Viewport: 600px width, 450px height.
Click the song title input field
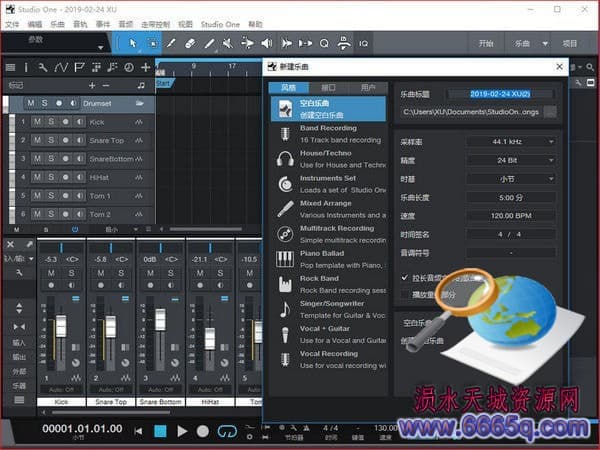coord(501,94)
